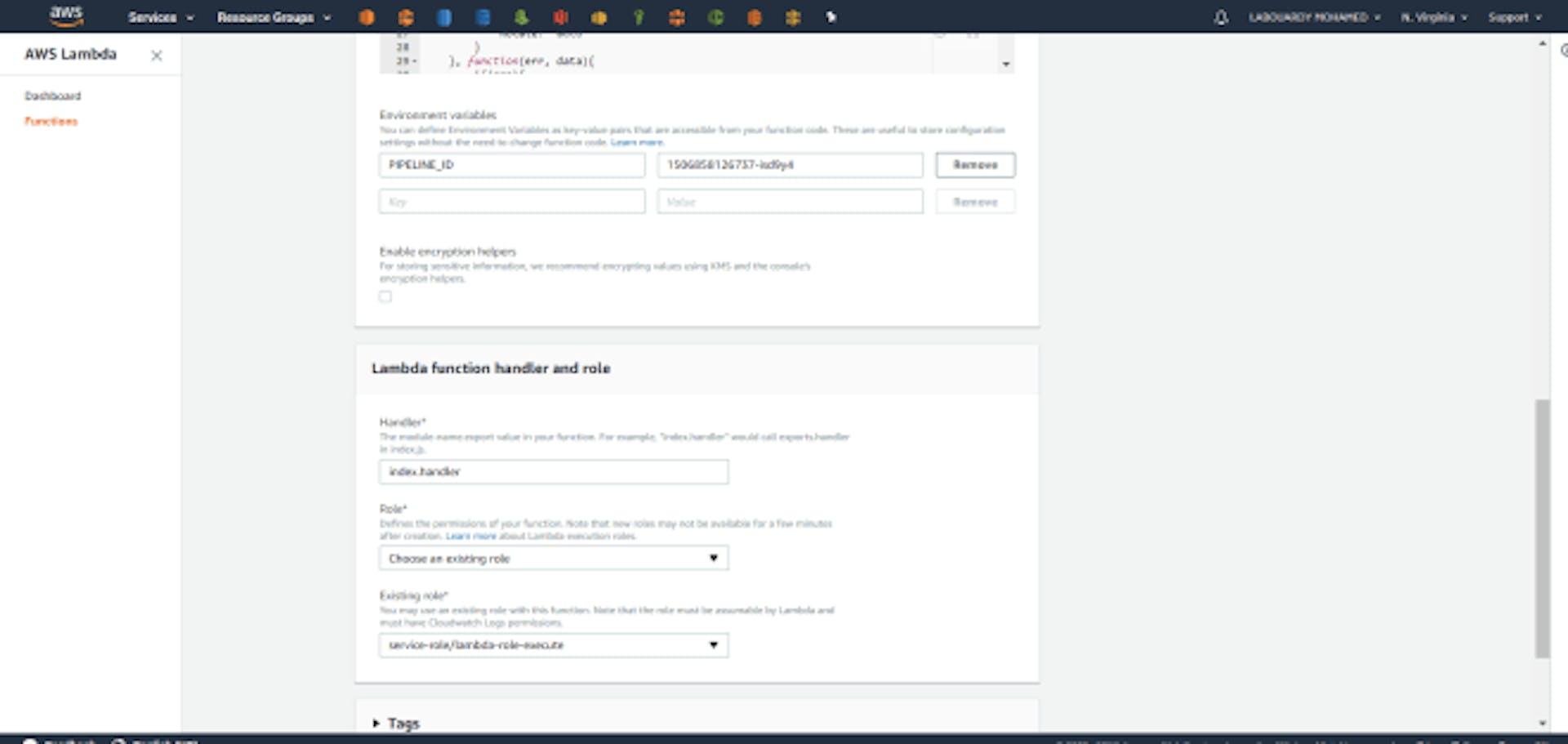Screen dimensions: 1568x744
Task: Open the service-role/lambda-role-execute dropdown
Action: point(554,645)
